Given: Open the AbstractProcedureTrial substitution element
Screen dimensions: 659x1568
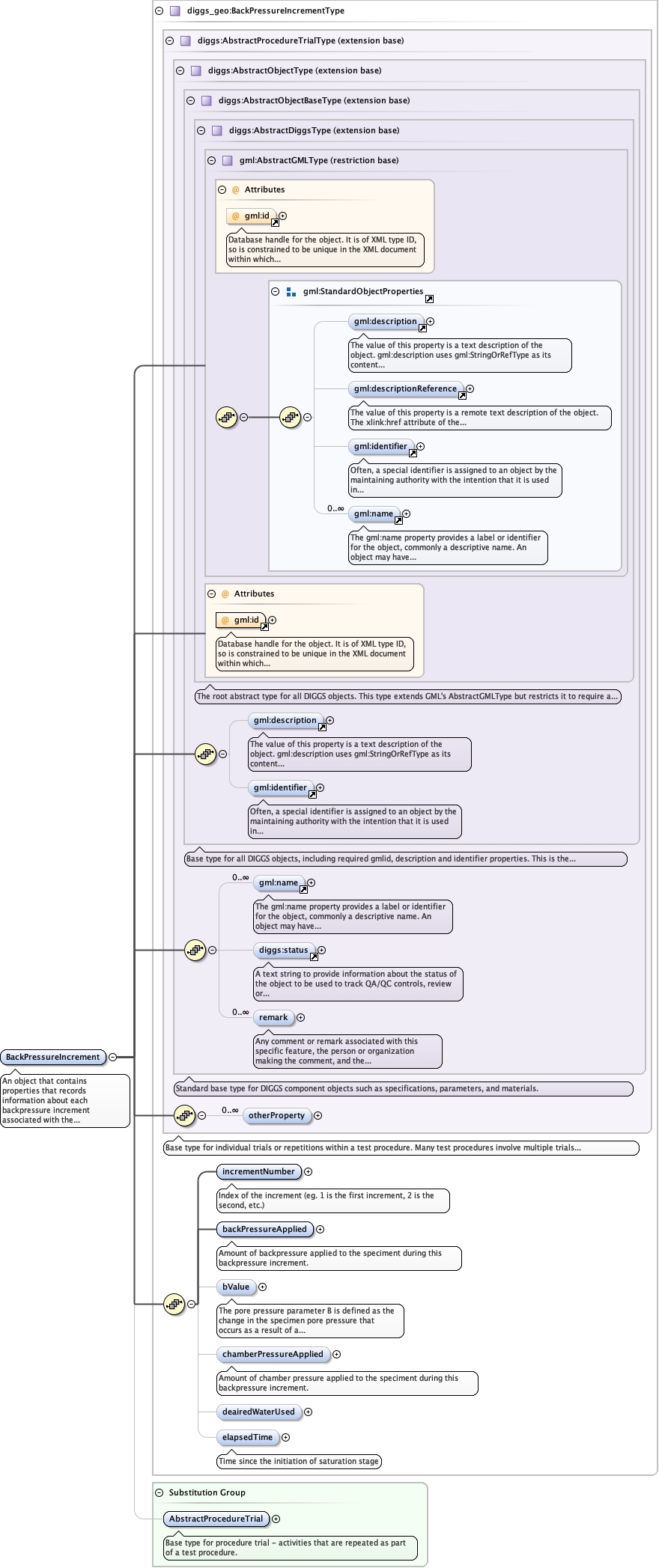Looking at the screenshot, I should tap(216, 1519).
